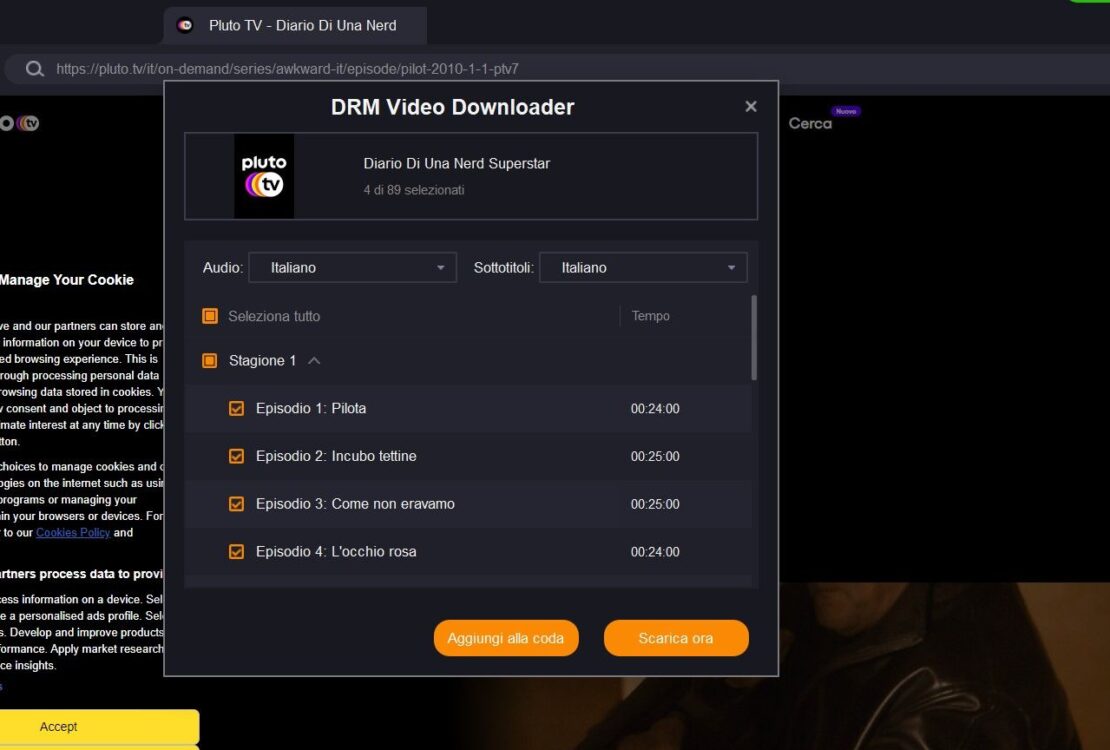Viewport: 1110px width, 750px height.
Task: Open the Audio language dropdown
Action: click(353, 268)
